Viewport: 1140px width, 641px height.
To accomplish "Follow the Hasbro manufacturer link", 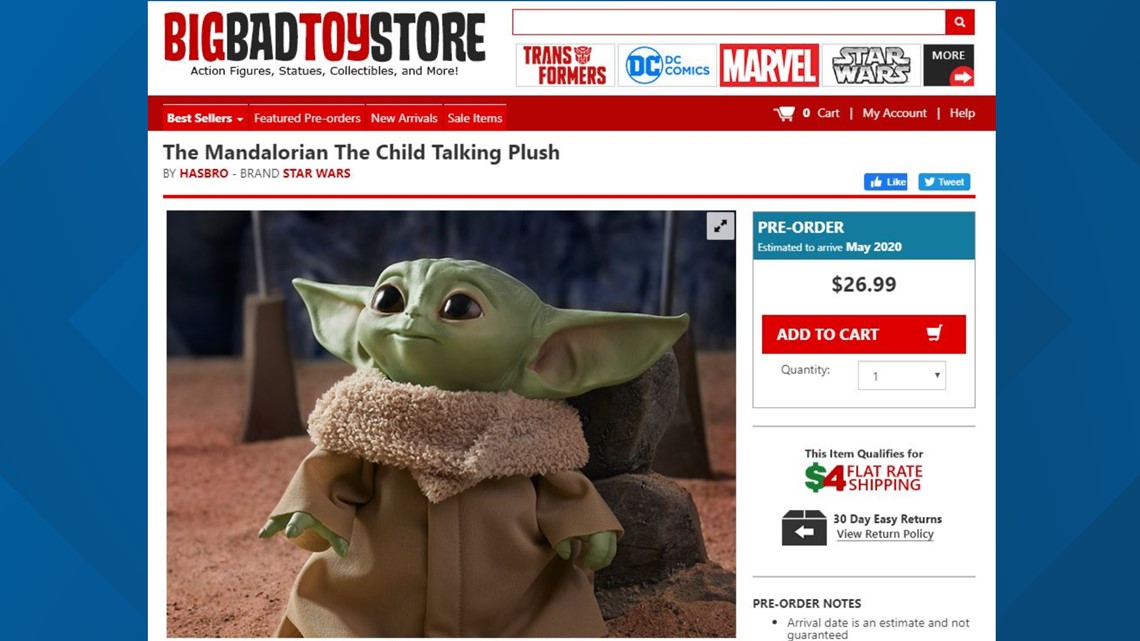I will 204,173.
